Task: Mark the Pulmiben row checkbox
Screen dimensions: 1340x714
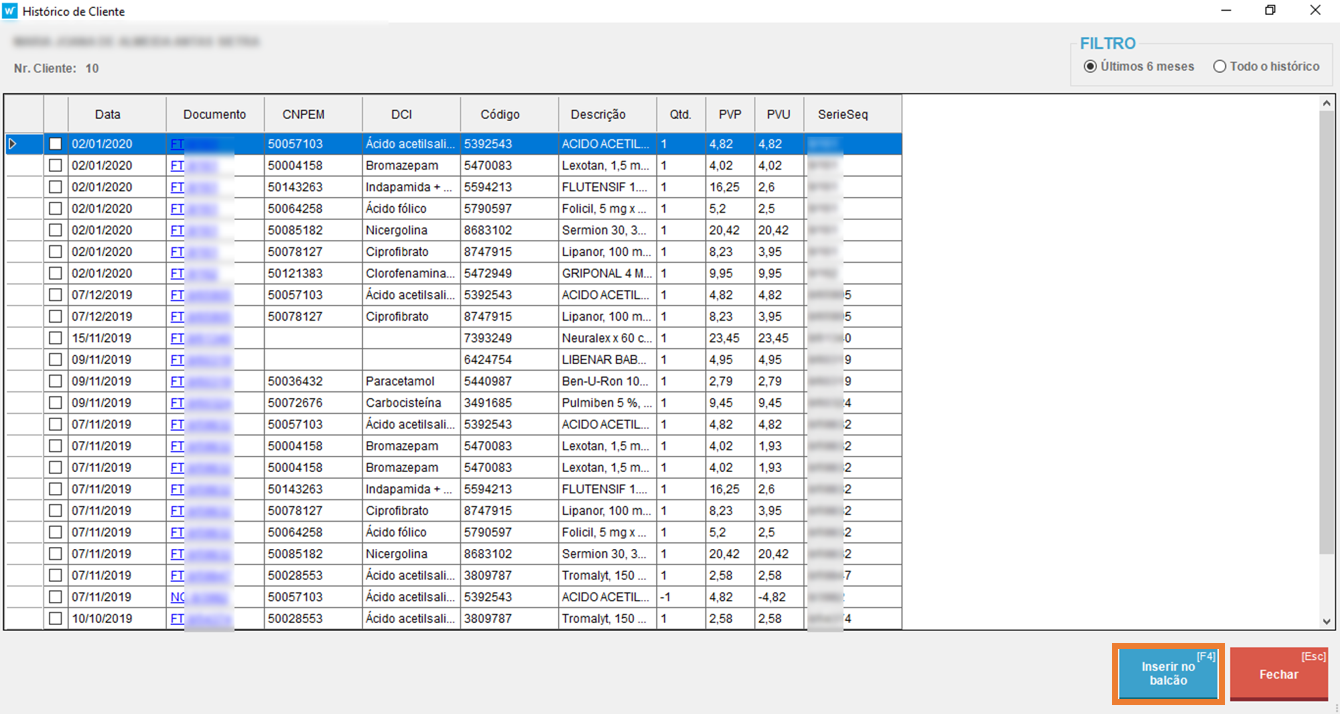Action: [x=56, y=403]
